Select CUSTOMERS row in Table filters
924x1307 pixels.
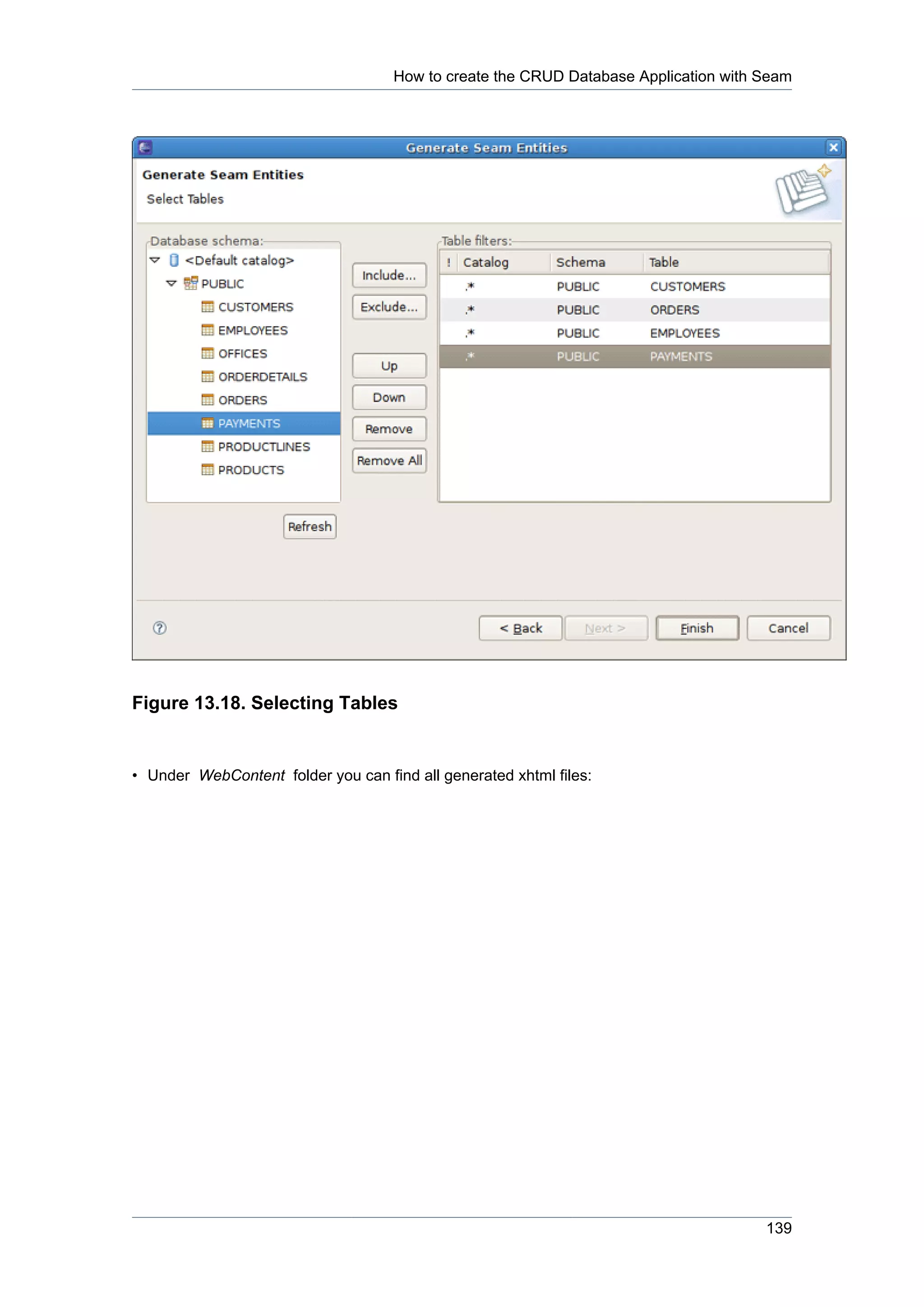pos(635,286)
